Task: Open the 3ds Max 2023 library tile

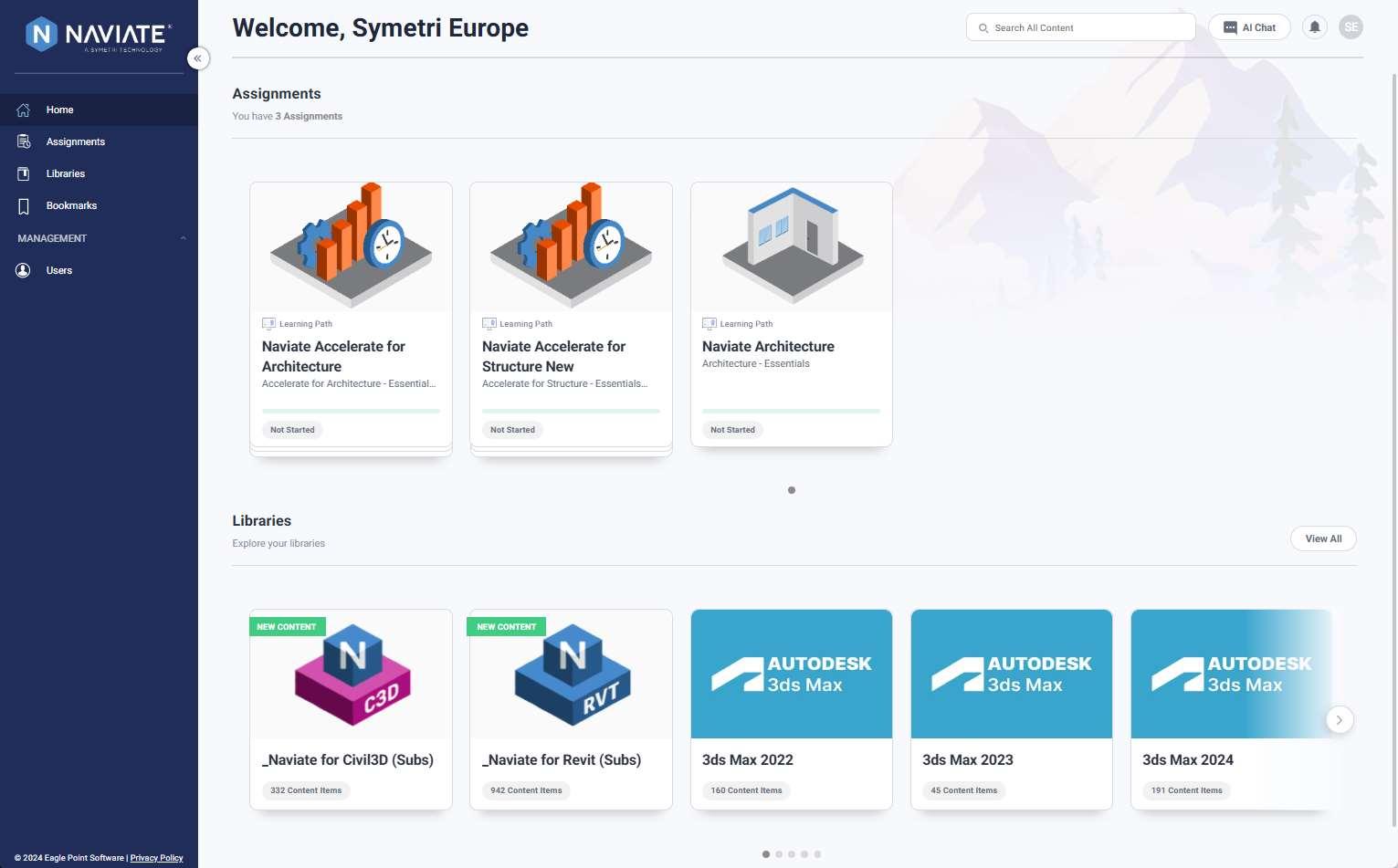Action: point(1012,674)
